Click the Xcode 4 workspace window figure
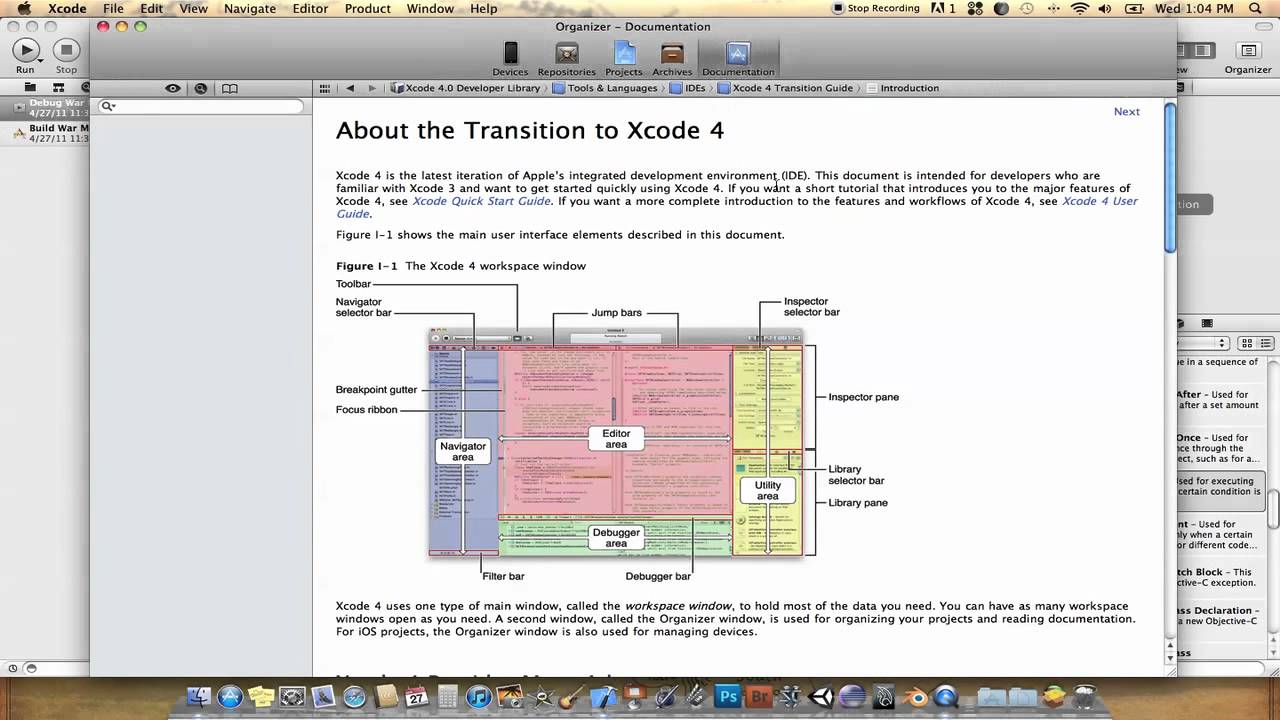This screenshot has width=1280, height=720. point(616,443)
